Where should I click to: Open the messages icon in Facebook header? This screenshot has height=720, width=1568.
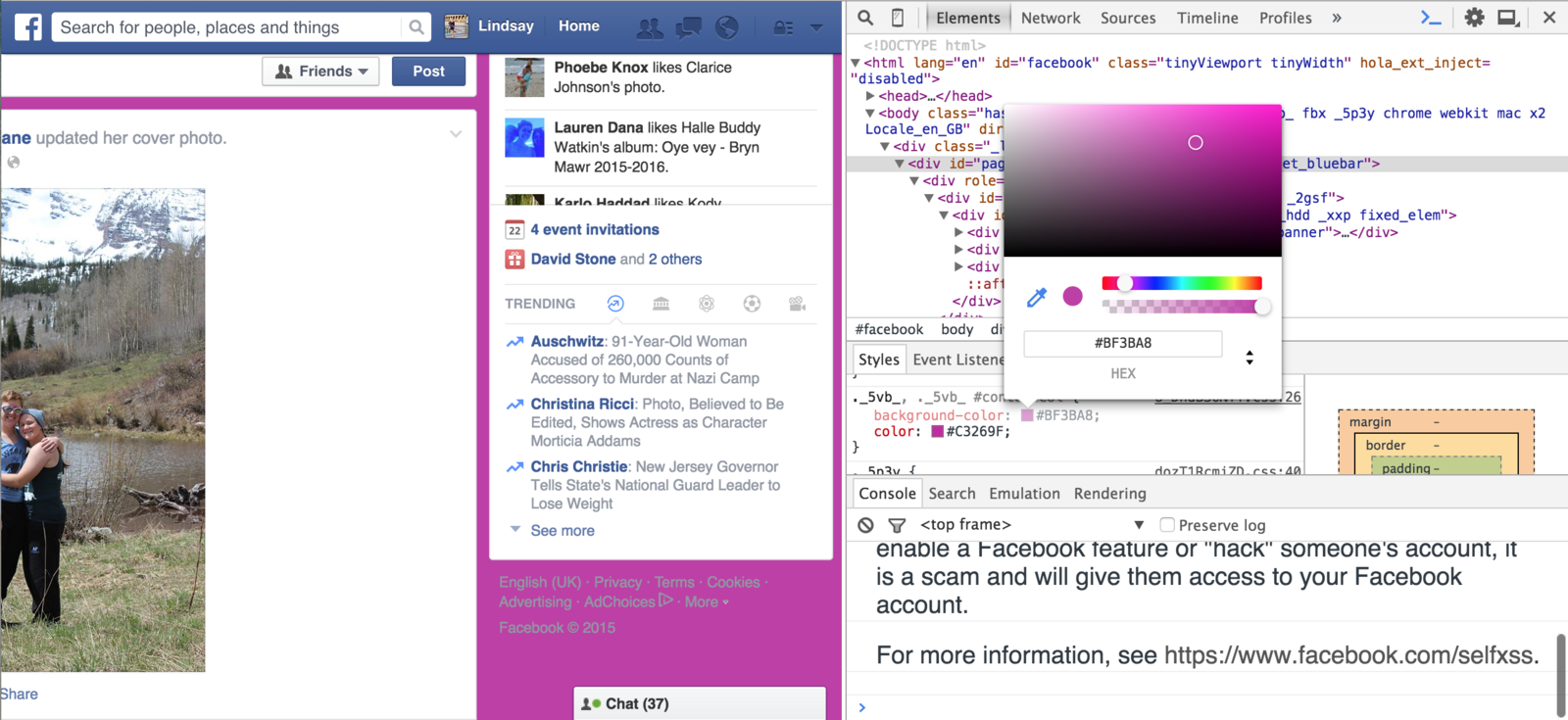689,27
